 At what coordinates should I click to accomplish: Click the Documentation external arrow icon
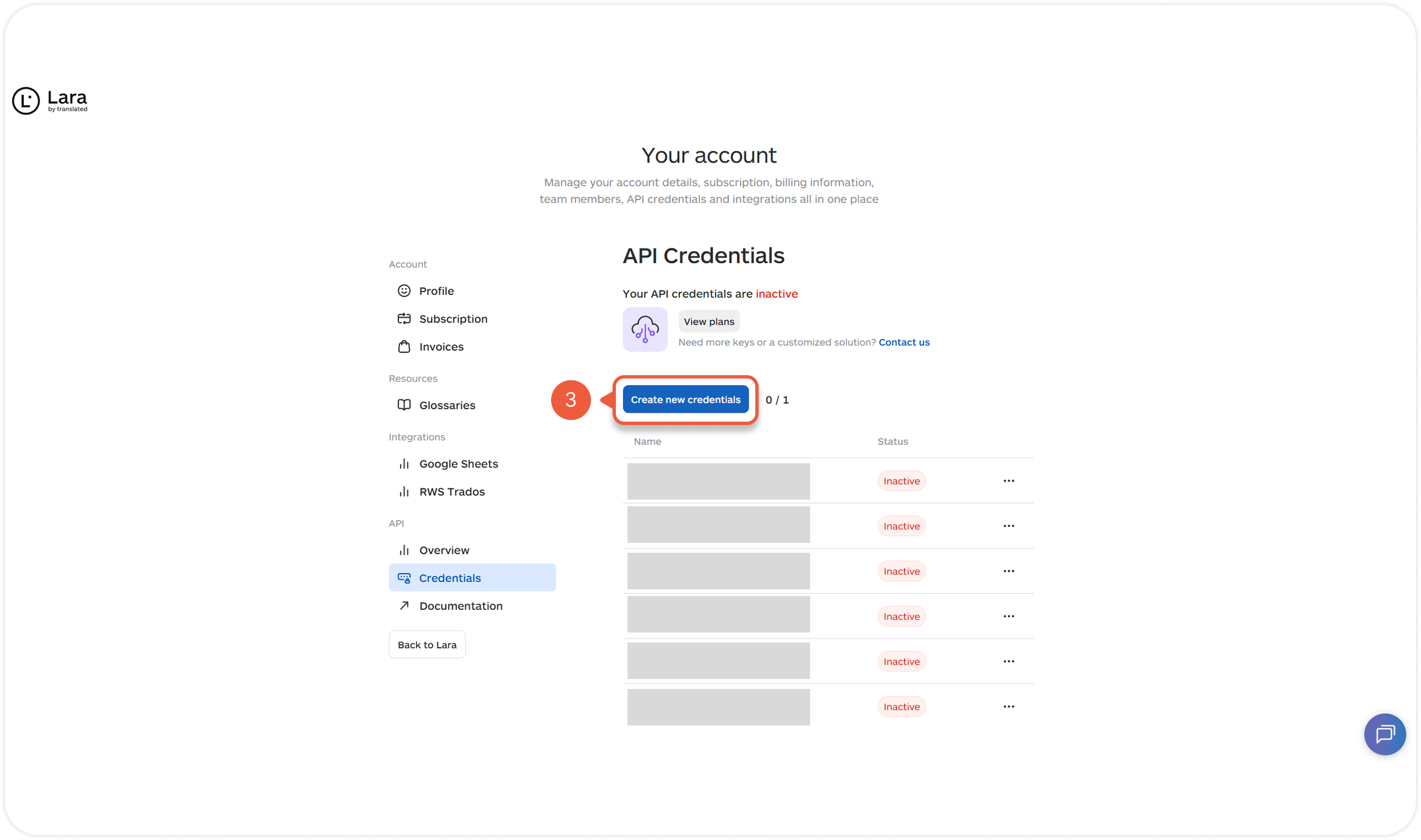tap(404, 606)
